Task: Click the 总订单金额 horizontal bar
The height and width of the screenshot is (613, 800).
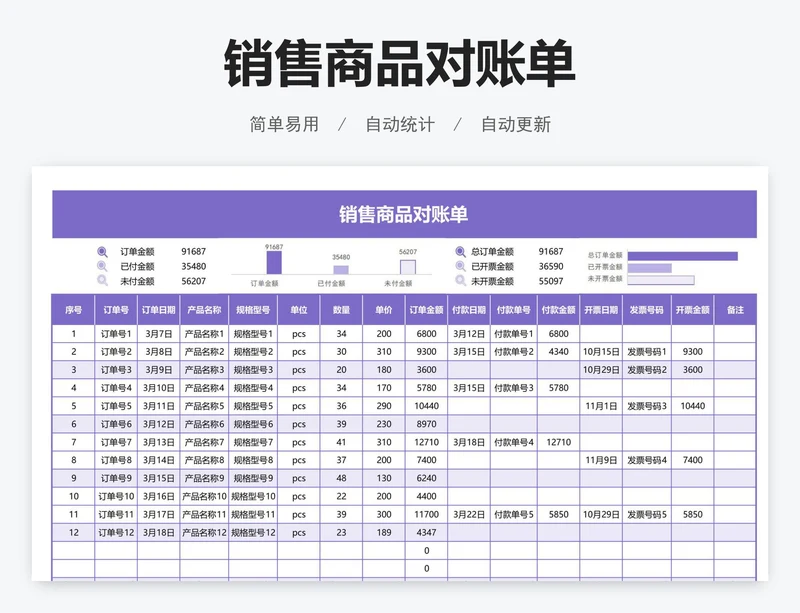Action: tap(683, 256)
